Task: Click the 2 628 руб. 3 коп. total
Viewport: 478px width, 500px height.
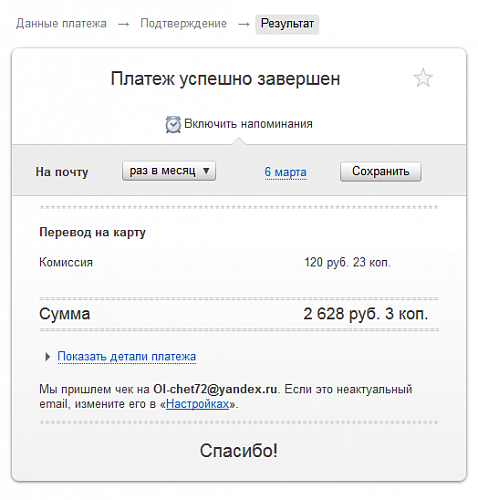Action: coord(365,314)
